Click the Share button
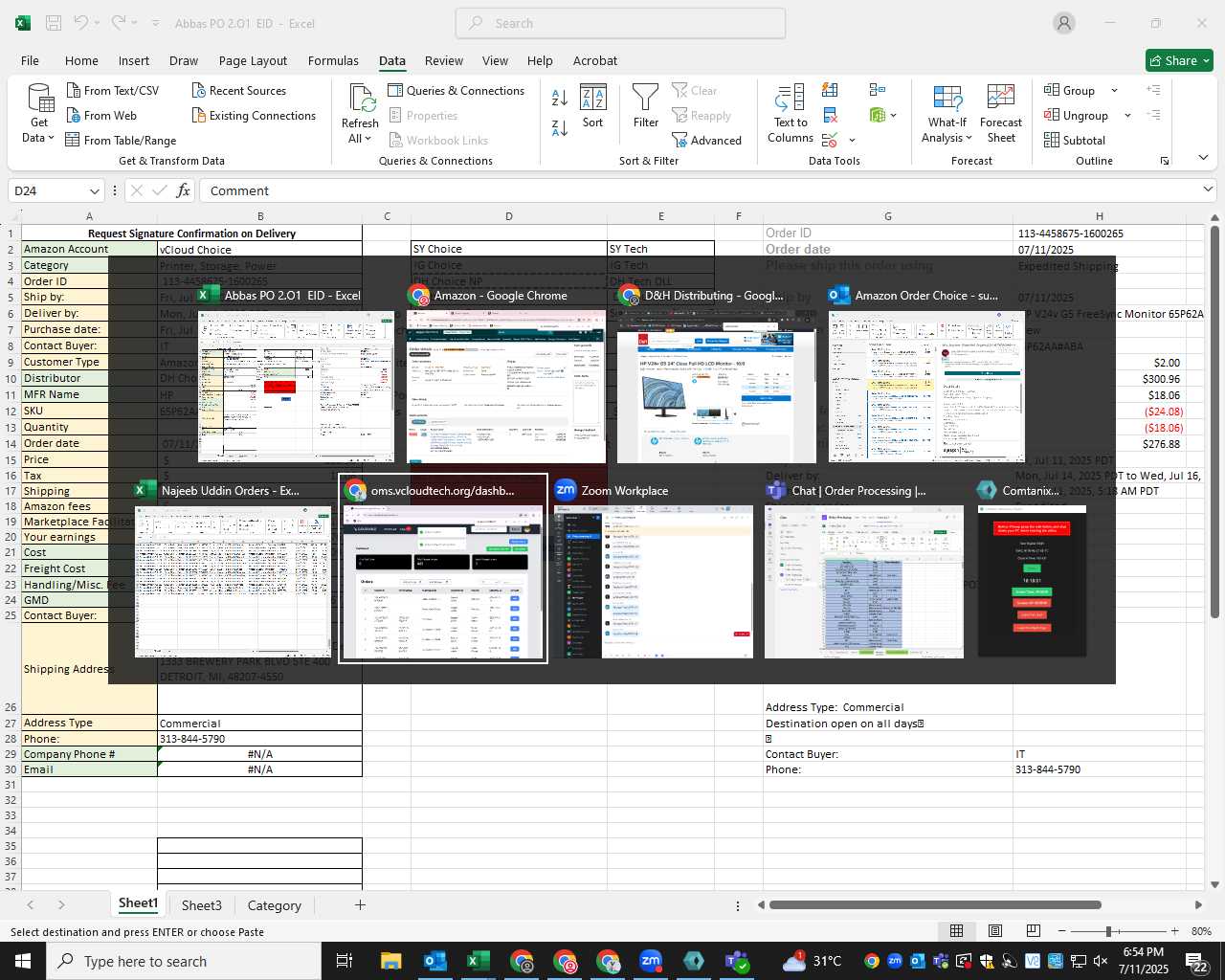Viewport: 1225px width, 980px height. pos(1179,60)
